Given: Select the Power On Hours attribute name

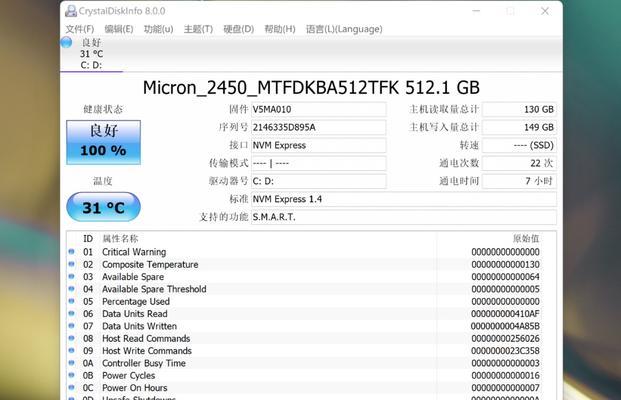Looking at the screenshot, I should click(135, 388).
